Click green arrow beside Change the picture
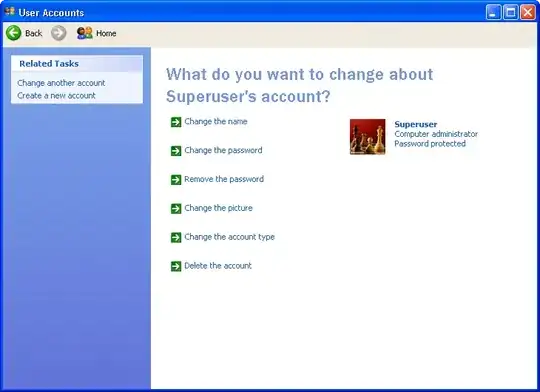The width and height of the screenshot is (540, 392). [x=176, y=209]
